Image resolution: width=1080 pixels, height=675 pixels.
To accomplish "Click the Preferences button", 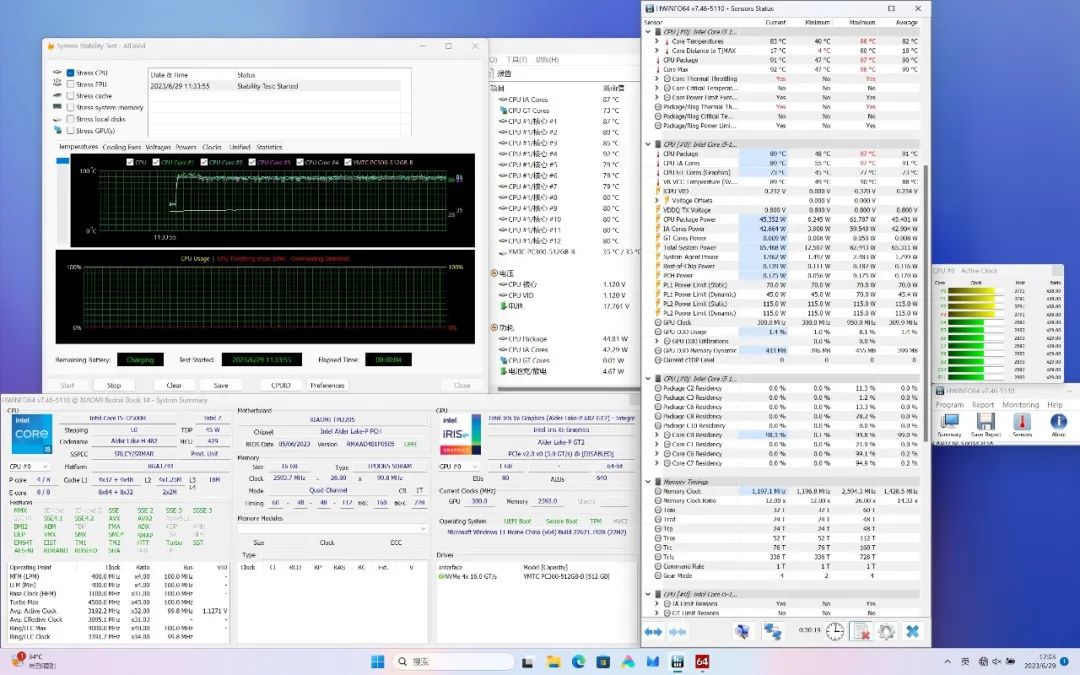I will (x=327, y=385).
